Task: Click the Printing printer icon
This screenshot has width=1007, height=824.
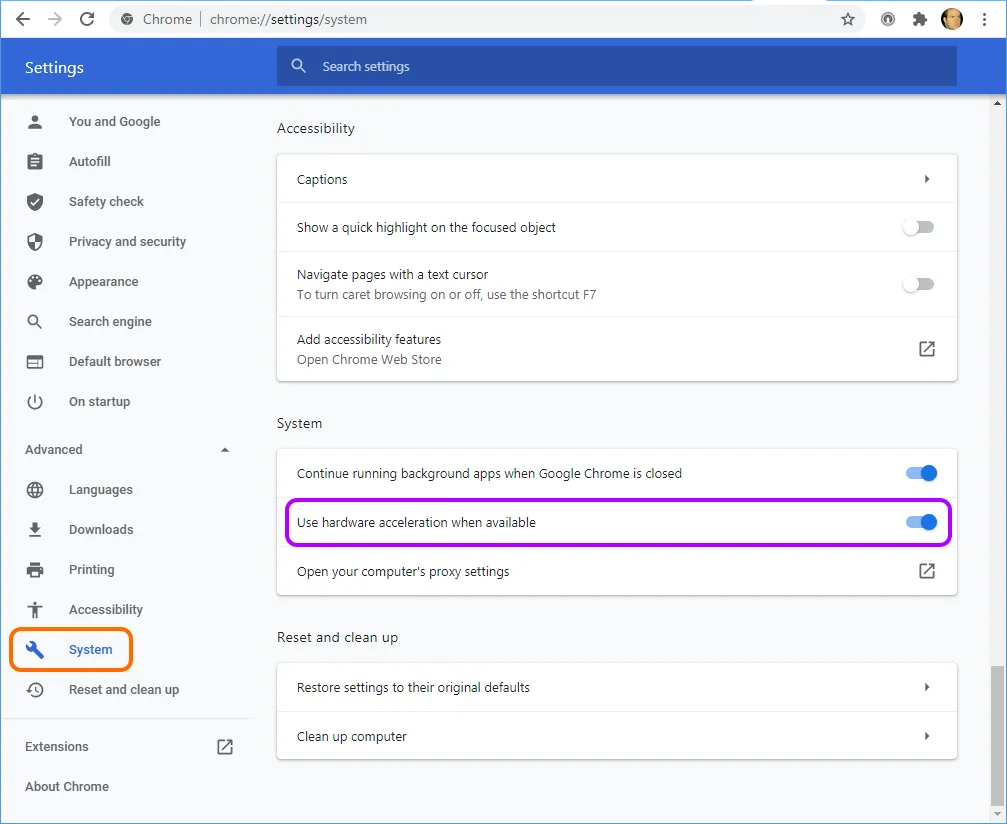Action: [35, 570]
